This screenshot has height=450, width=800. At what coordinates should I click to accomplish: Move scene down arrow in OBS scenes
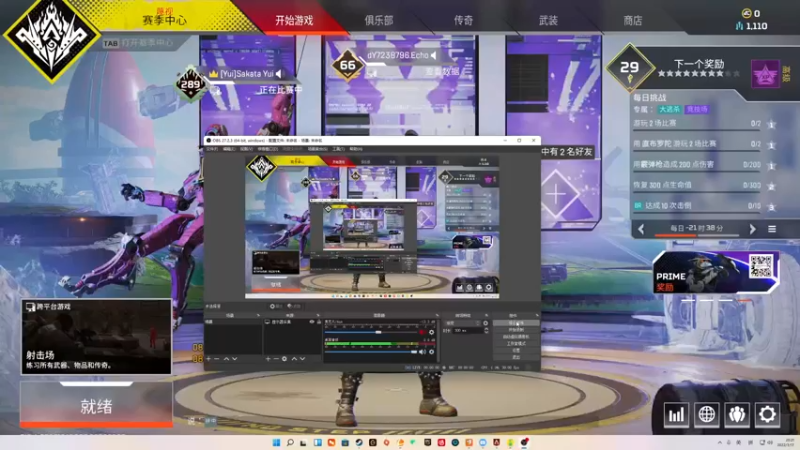coord(235,359)
